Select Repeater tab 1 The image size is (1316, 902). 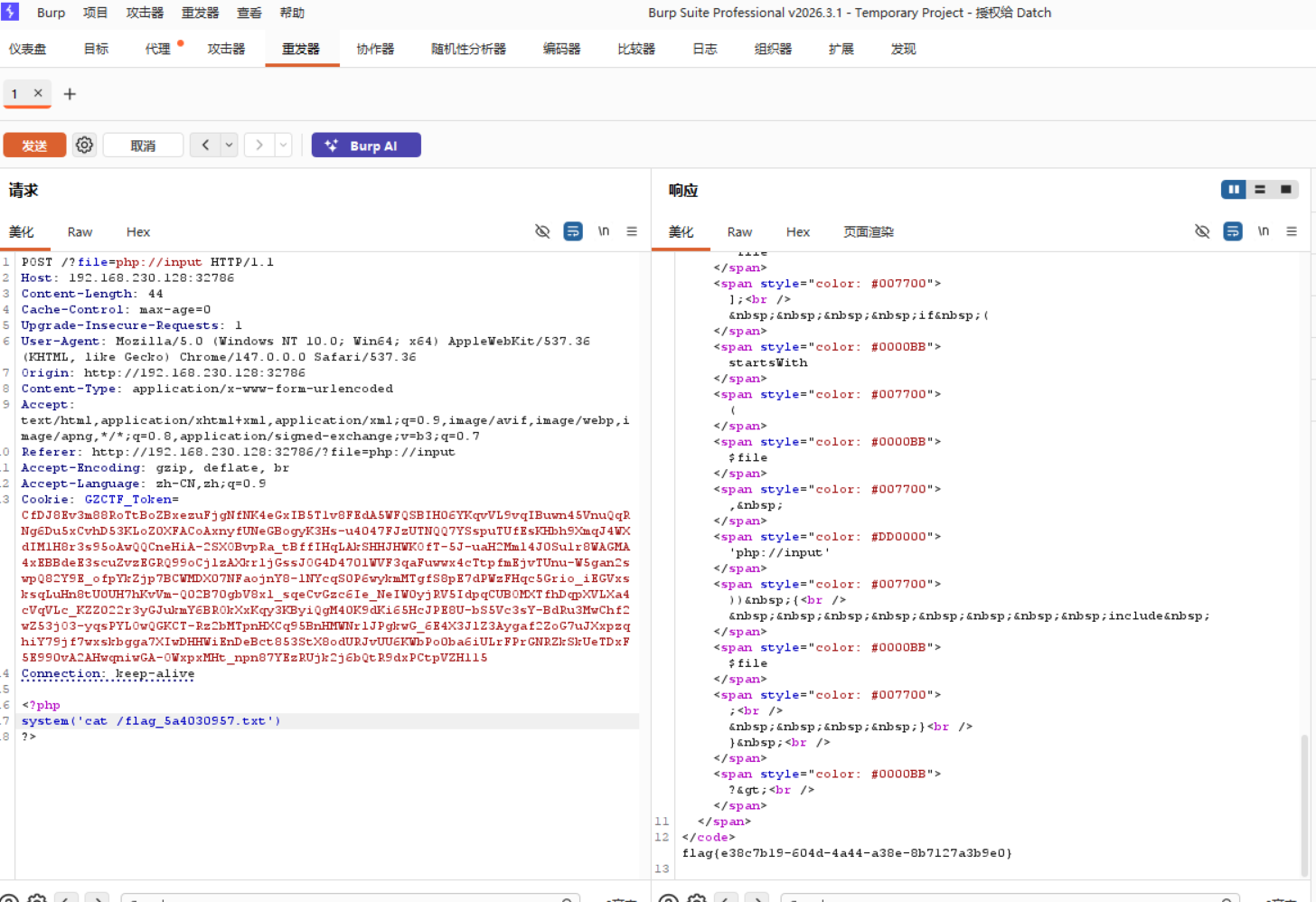click(x=14, y=94)
